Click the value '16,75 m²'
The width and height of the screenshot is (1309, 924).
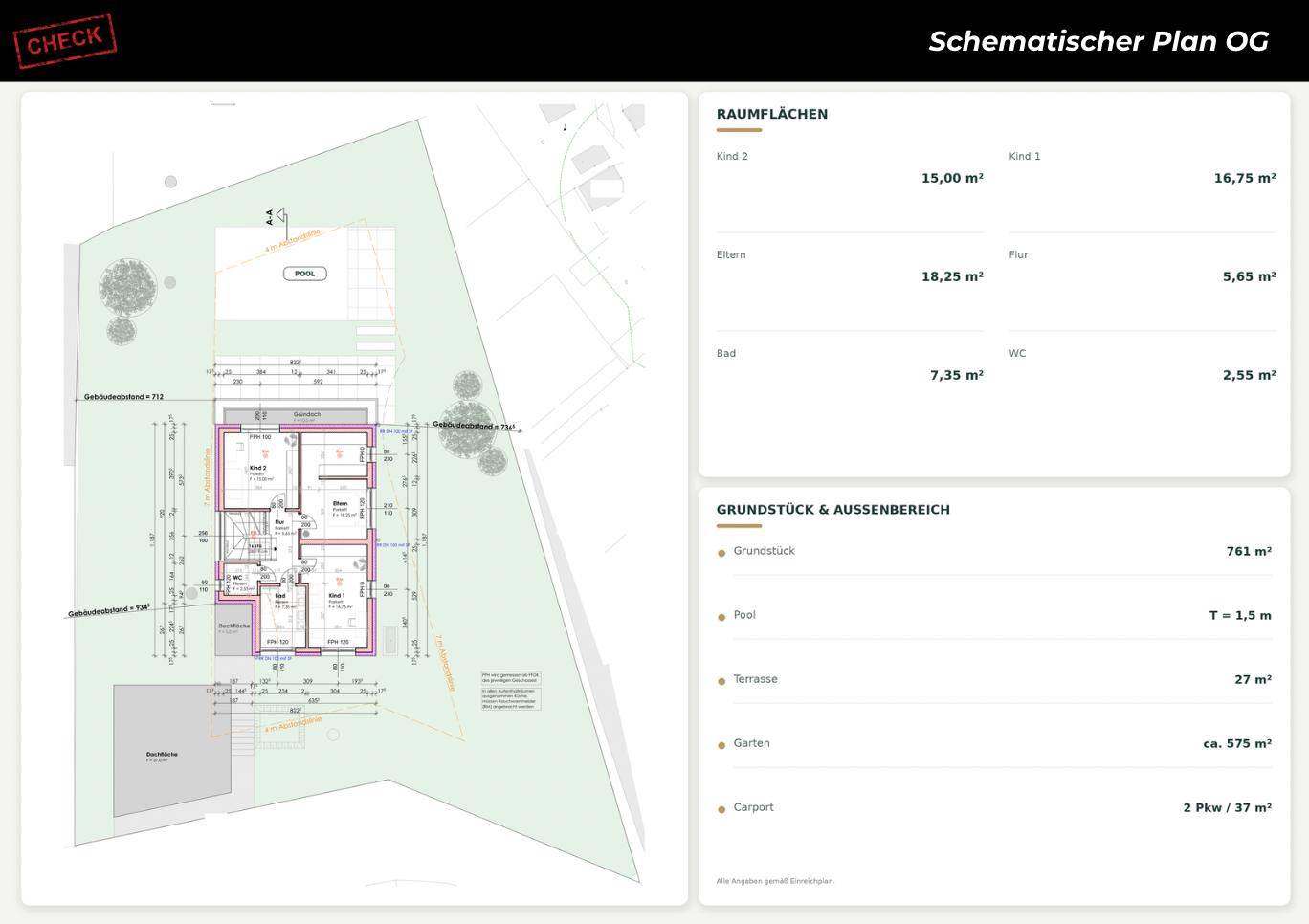(x=1245, y=178)
